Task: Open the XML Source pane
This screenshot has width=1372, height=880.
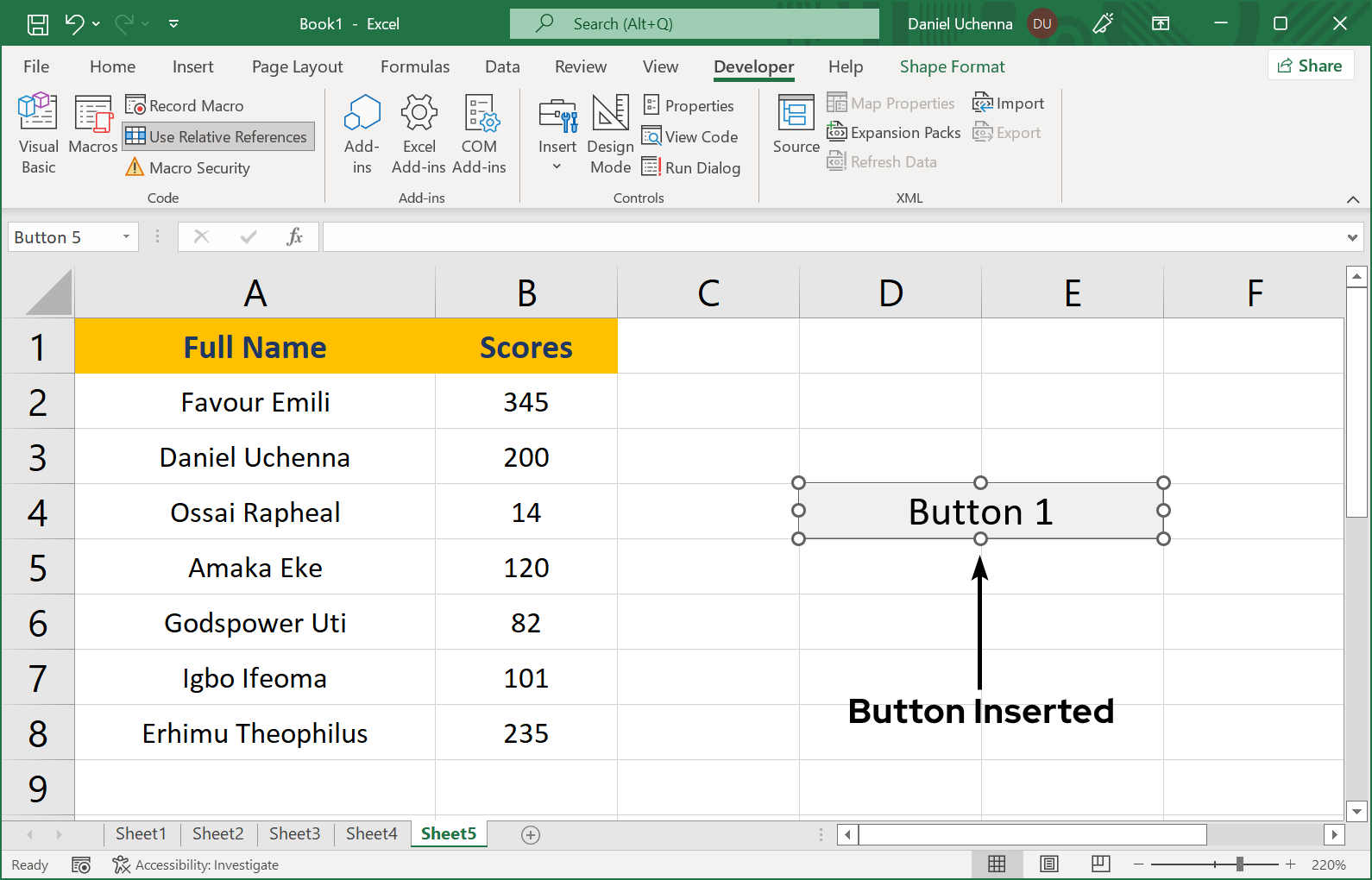Action: click(796, 125)
